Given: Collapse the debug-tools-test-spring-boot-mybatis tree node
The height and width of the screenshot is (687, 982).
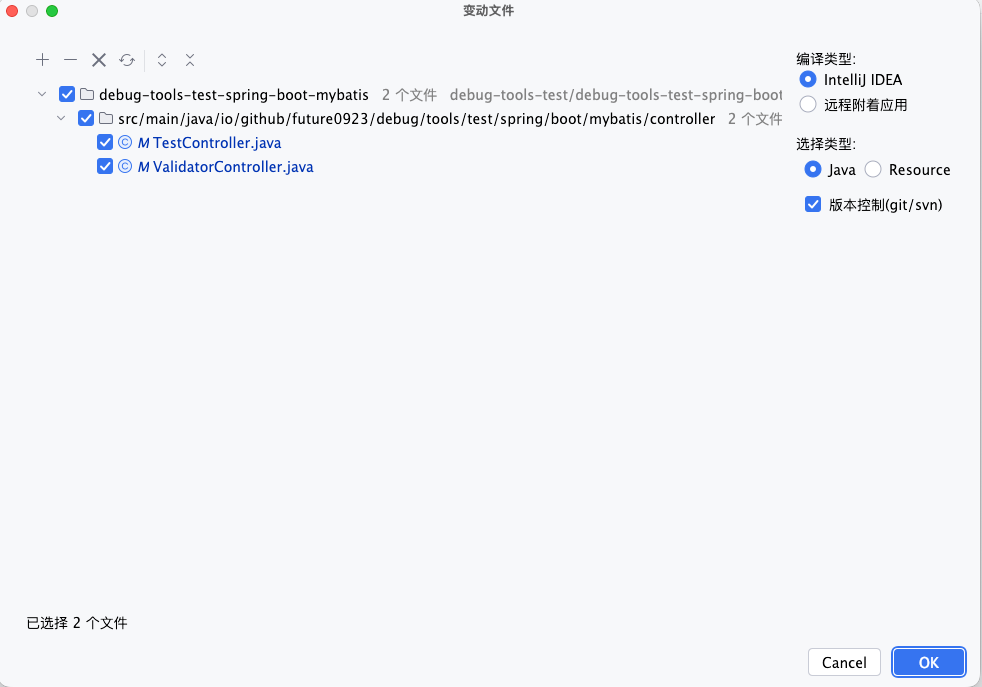Looking at the screenshot, I should click(42, 95).
